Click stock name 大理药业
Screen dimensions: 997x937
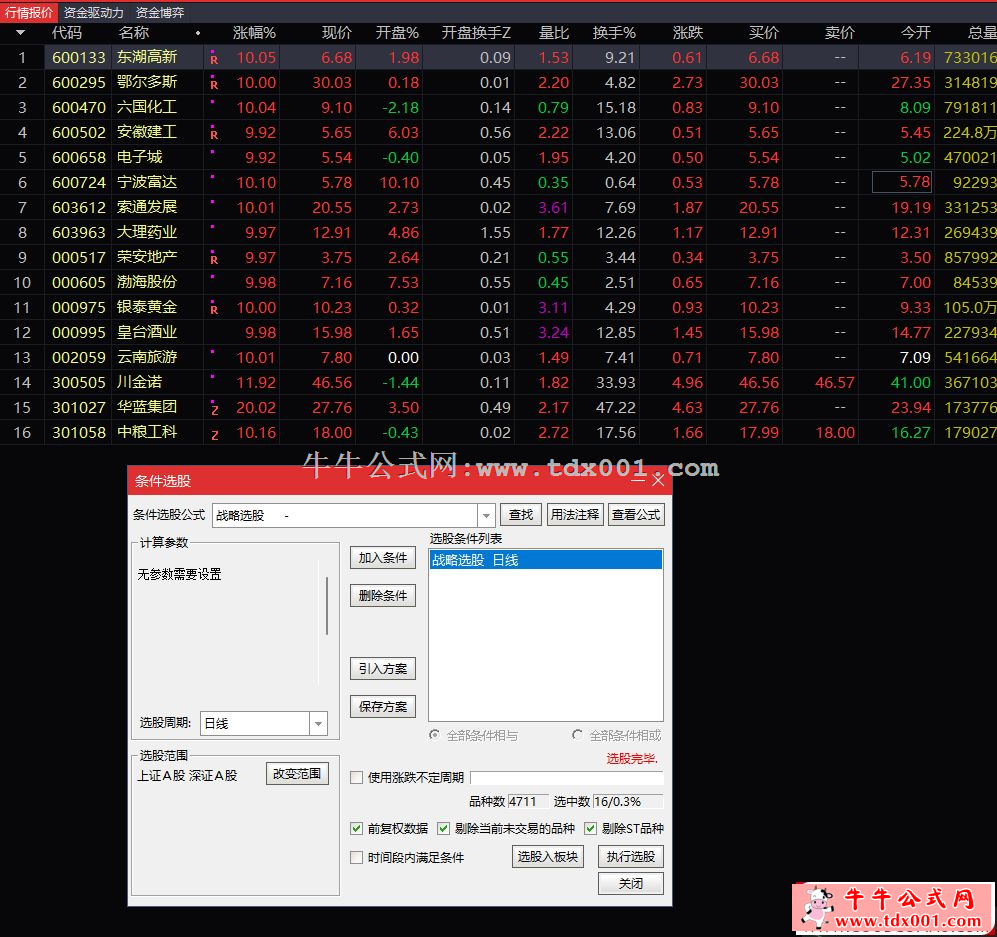tap(147, 233)
